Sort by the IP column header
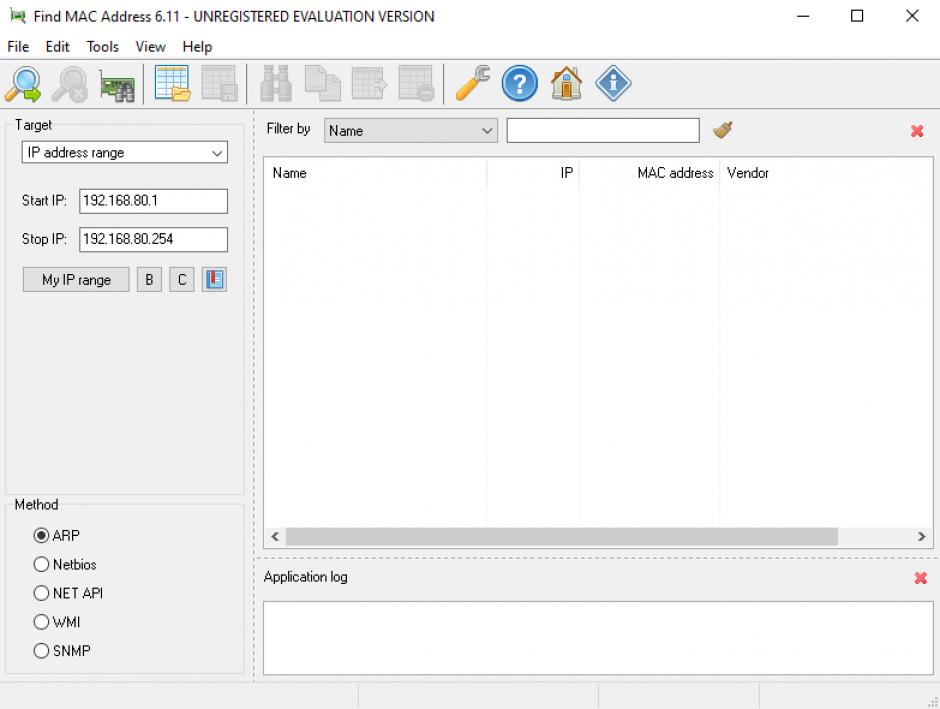The height and width of the screenshot is (709, 940). coord(533,173)
